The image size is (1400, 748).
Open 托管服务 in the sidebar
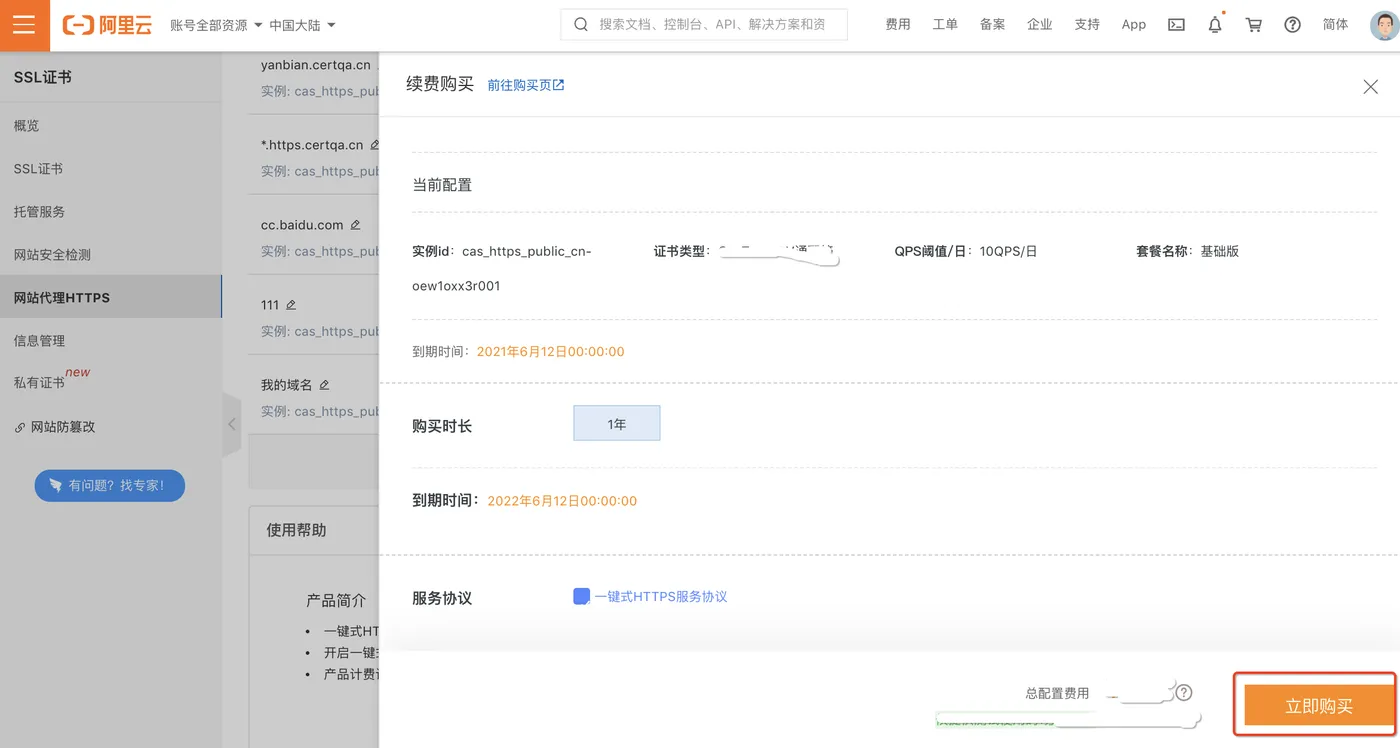pyautogui.click(x=39, y=212)
